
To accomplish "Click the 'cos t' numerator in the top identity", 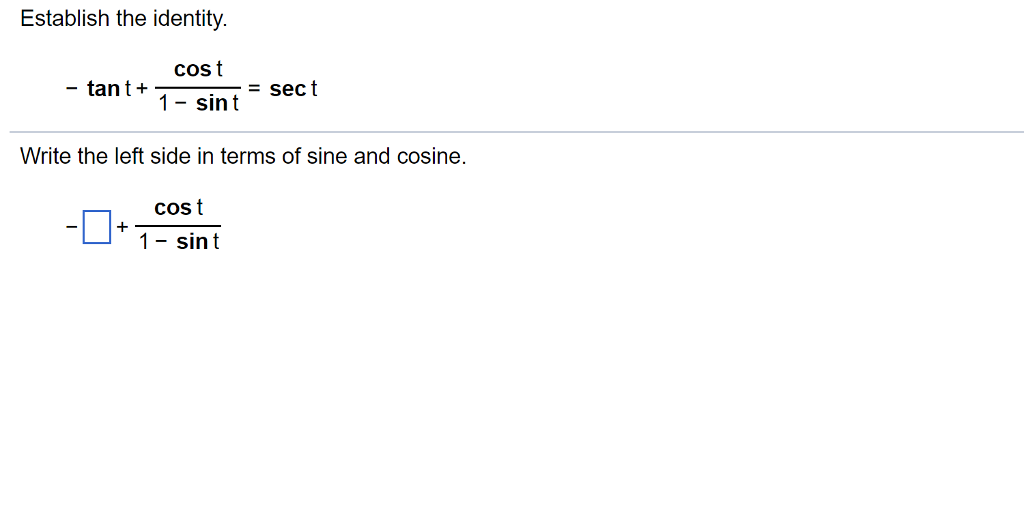I will tap(198, 69).
